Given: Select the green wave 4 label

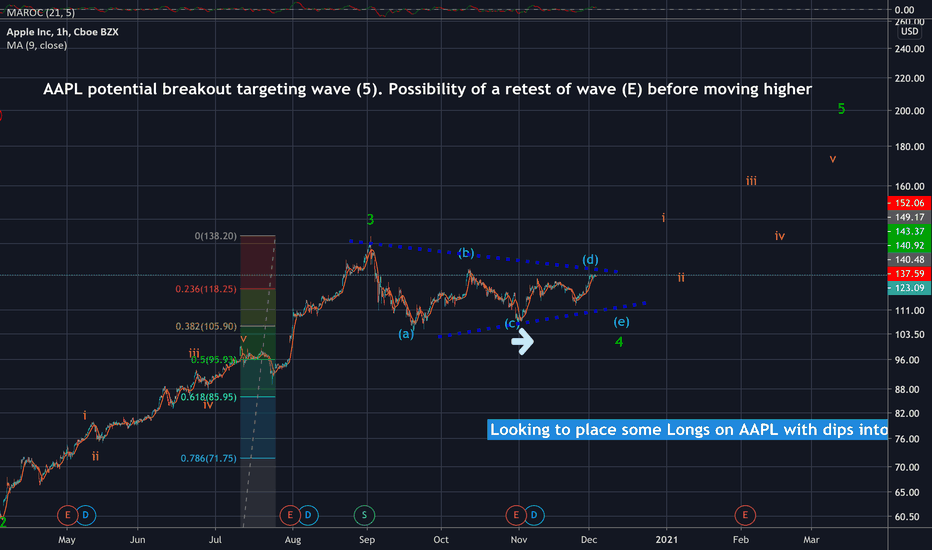Looking at the screenshot, I should (619, 342).
